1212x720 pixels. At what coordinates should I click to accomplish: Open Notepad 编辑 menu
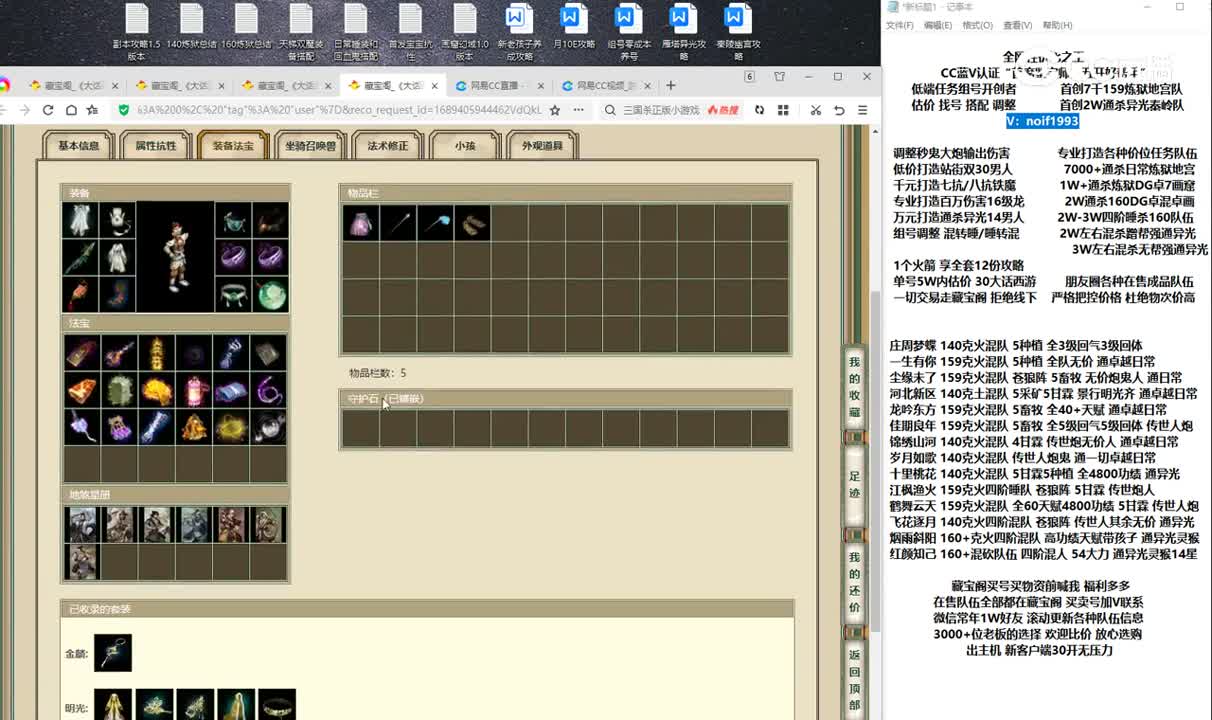pos(938,25)
